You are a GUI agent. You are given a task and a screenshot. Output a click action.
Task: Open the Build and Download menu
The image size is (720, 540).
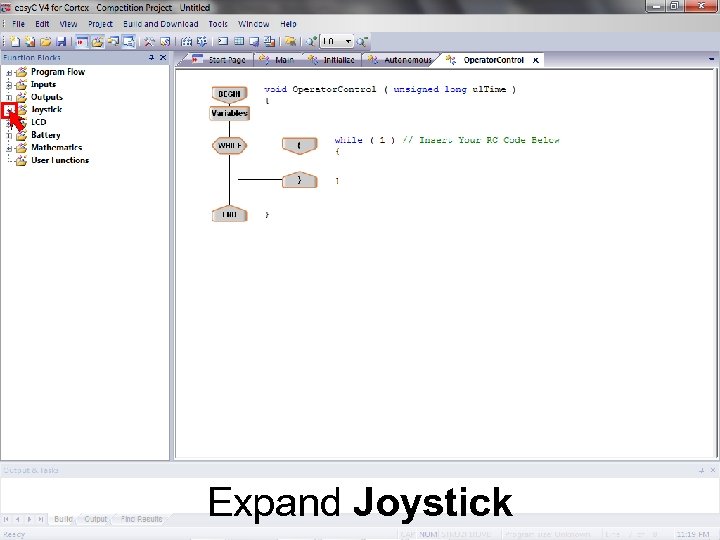[x=161, y=24]
